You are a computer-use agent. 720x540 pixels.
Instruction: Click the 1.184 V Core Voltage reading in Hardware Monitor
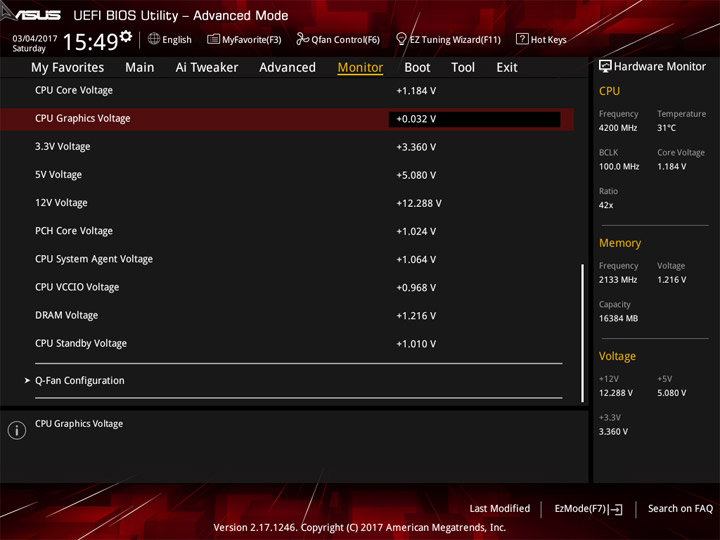coord(671,166)
